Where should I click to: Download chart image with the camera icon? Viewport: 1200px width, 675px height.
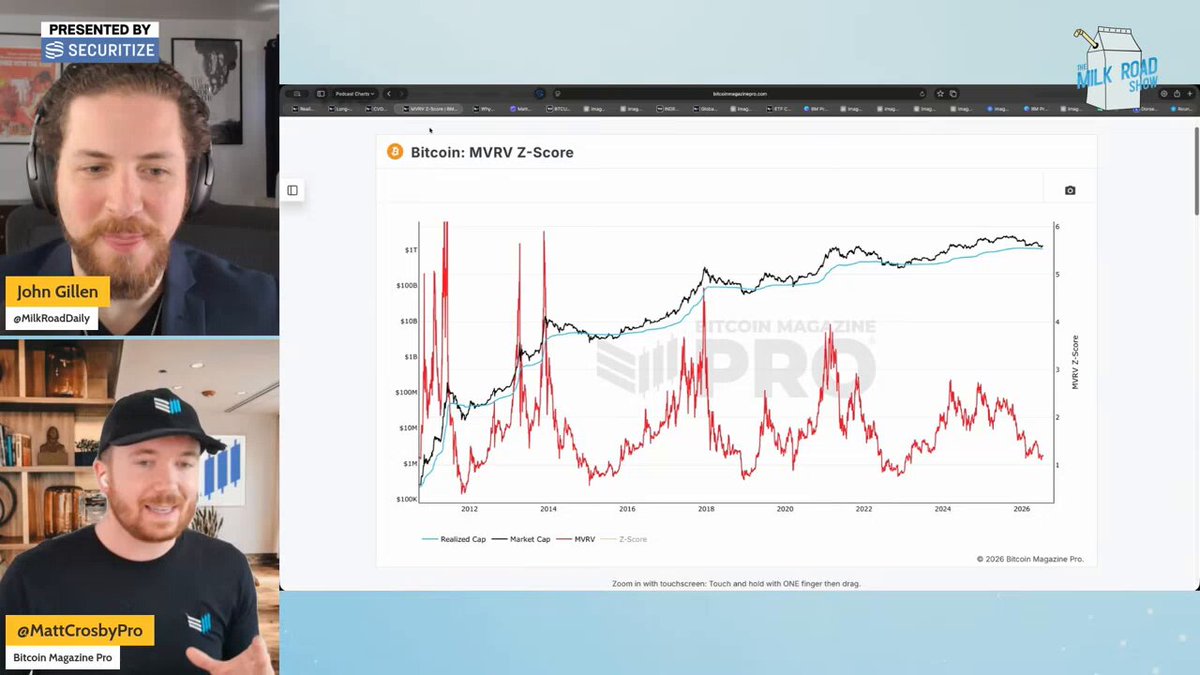pos(1070,190)
